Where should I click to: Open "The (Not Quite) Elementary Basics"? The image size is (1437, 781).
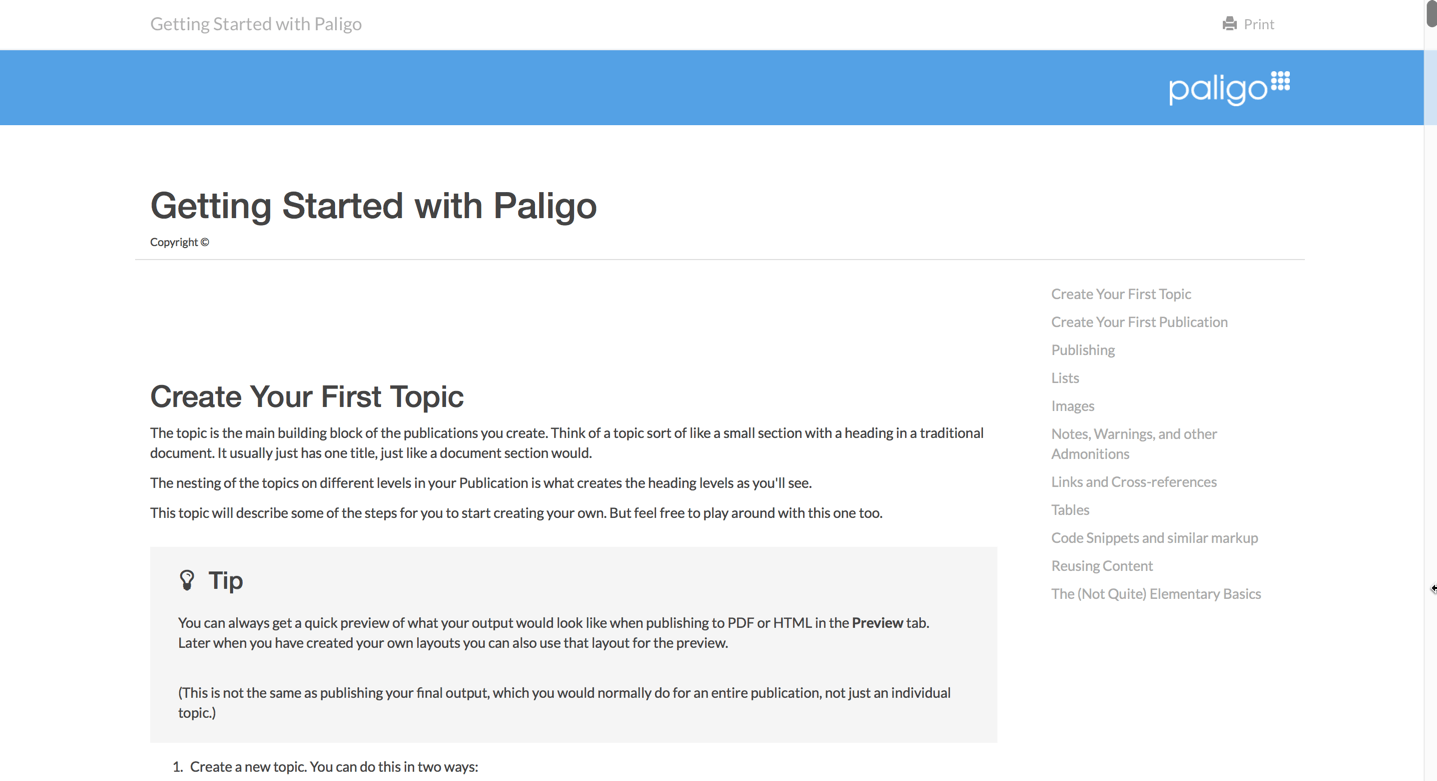click(1156, 594)
